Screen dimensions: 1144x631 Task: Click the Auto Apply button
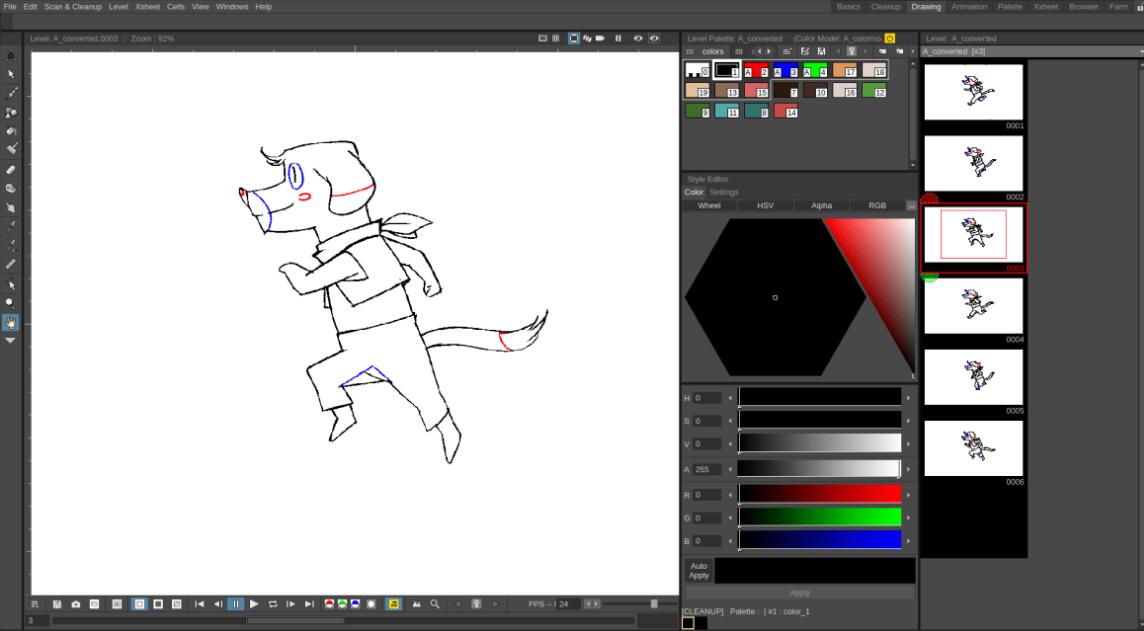(699, 570)
